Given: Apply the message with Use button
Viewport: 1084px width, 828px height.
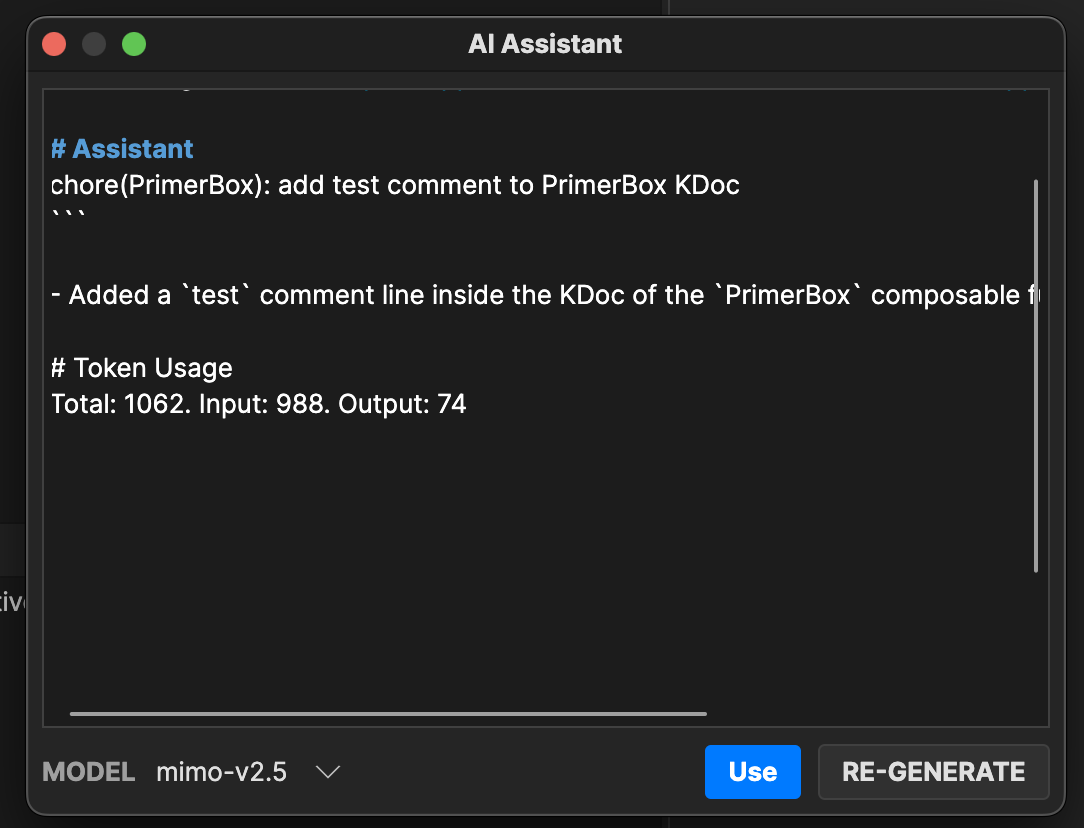Looking at the screenshot, I should [753, 772].
